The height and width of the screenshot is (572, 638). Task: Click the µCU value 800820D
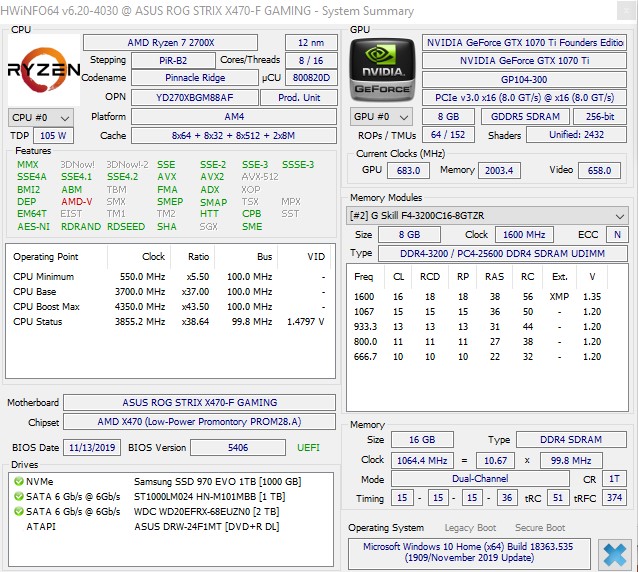coord(311,78)
